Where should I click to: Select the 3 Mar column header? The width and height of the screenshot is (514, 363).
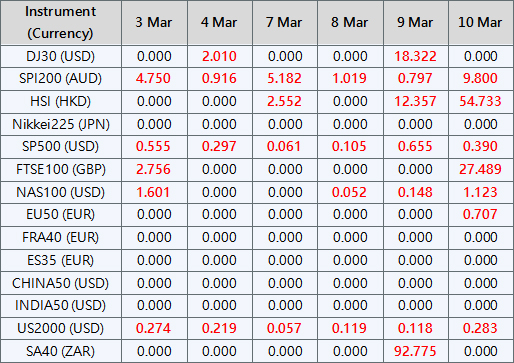154,23
